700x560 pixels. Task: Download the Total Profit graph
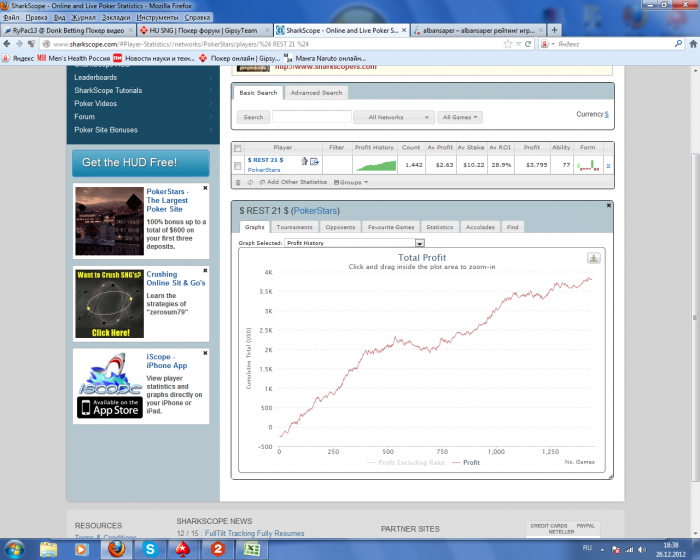(593, 258)
